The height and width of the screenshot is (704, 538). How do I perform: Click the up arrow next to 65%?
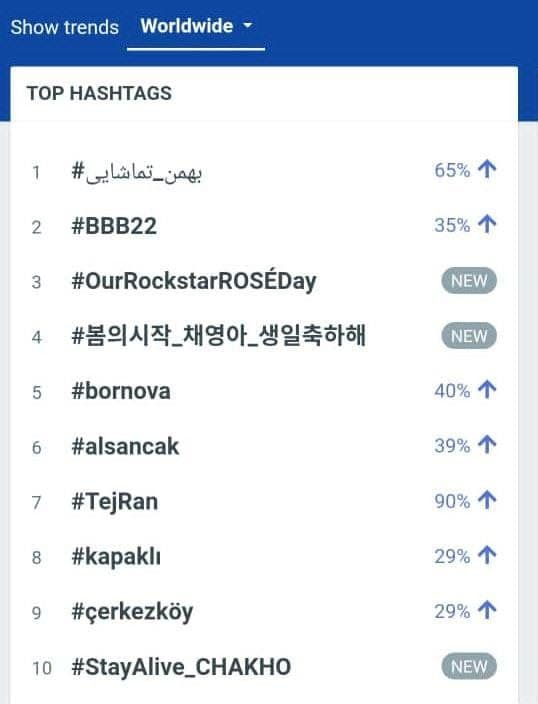487,170
